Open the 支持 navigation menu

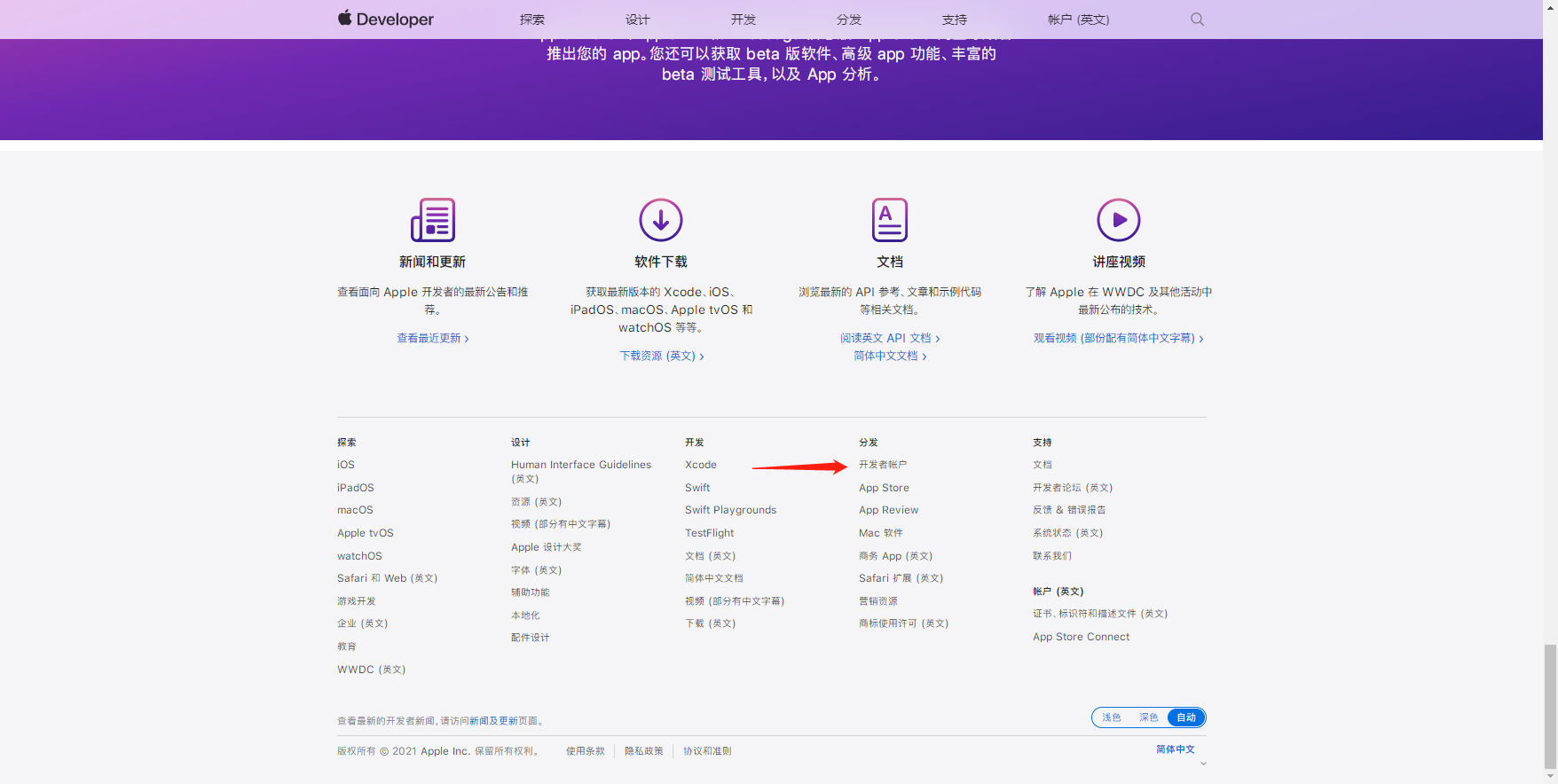[x=955, y=20]
